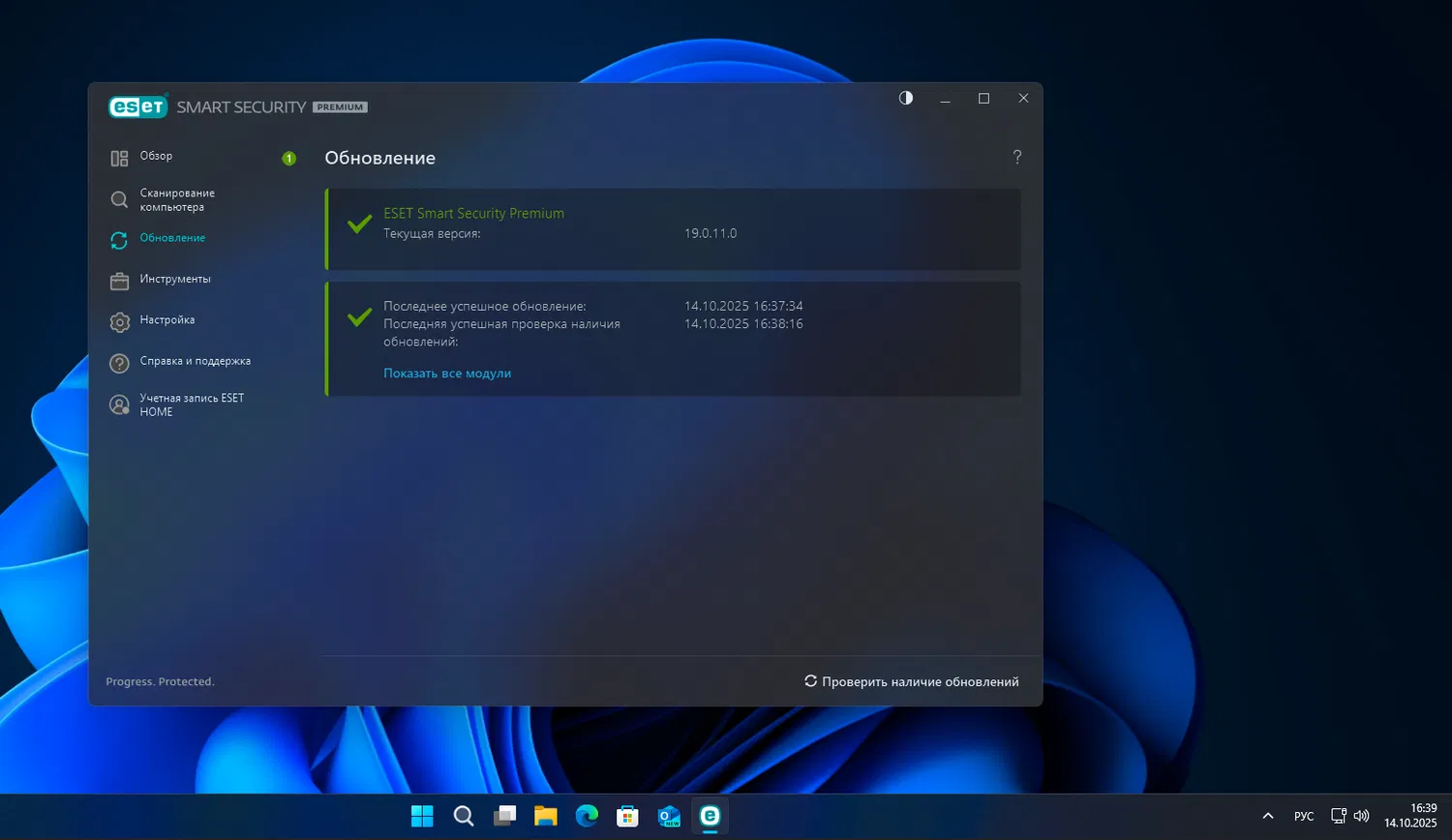Open Windows taskbar Search
Image resolution: width=1452 pixels, height=840 pixels.
(x=464, y=816)
